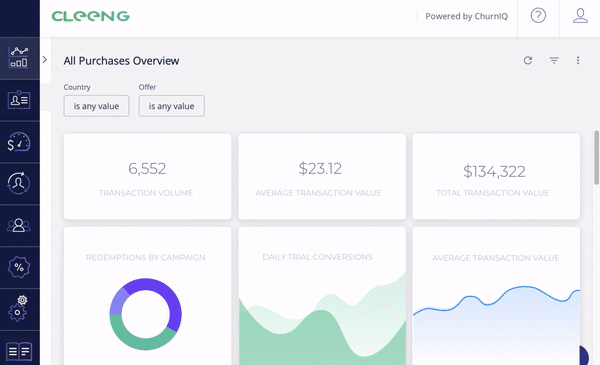Open the subscriber retention sidebar icon

click(18, 183)
